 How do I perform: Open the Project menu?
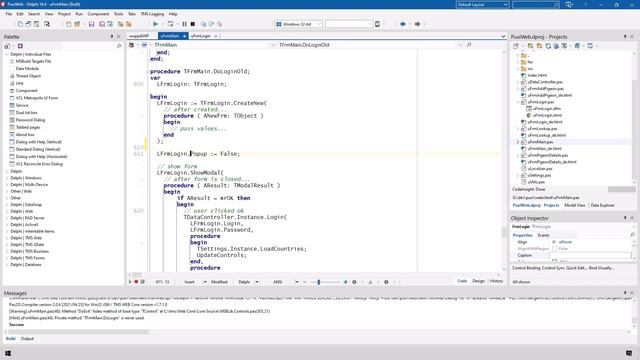pyautogui.click(x=64, y=14)
